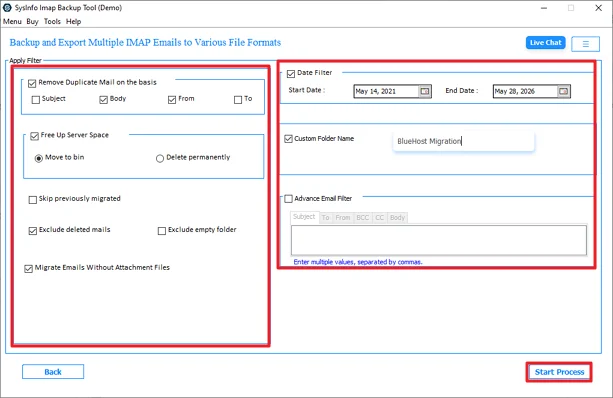Open the hamburger menu next to Live Chat
This screenshot has height=398, width=613.
click(x=585, y=44)
